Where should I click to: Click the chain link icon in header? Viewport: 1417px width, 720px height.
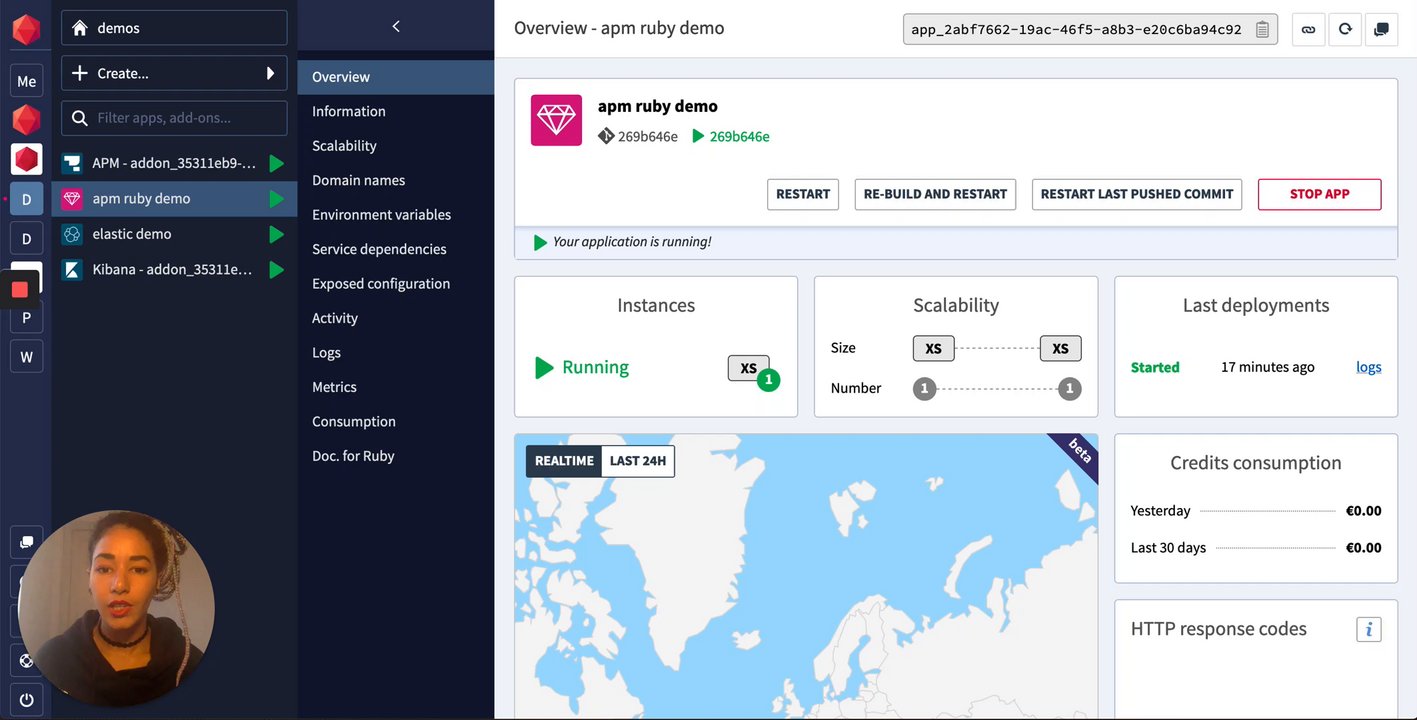[x=1308, y=29]
